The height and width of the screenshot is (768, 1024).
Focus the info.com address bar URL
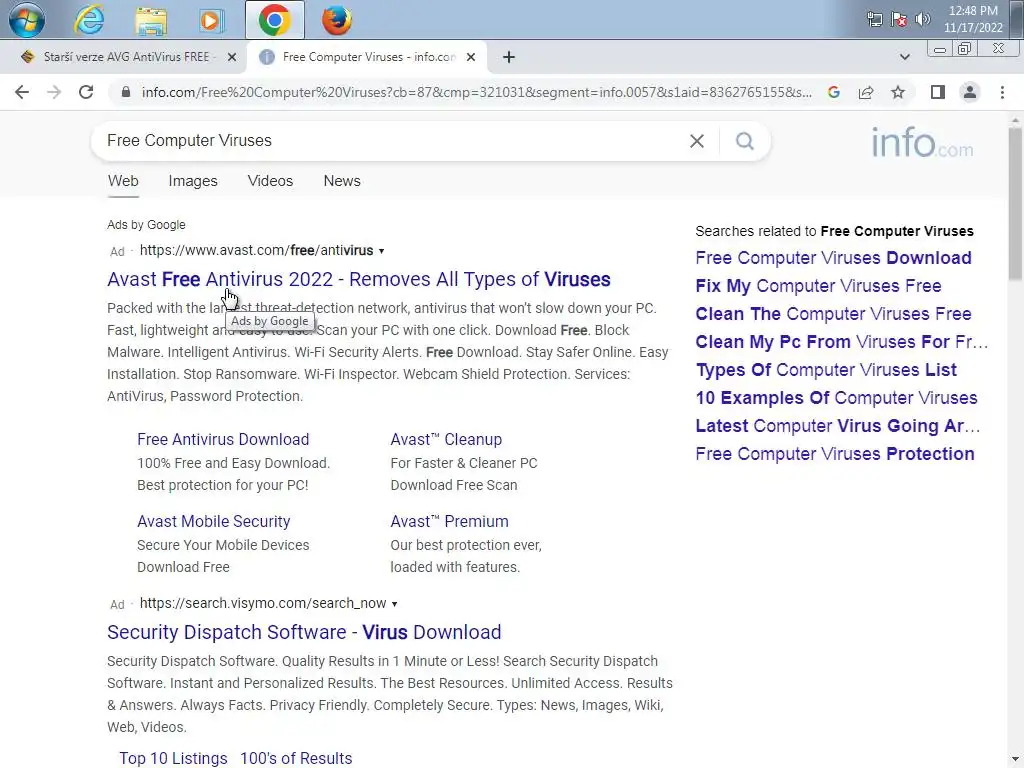477,92
